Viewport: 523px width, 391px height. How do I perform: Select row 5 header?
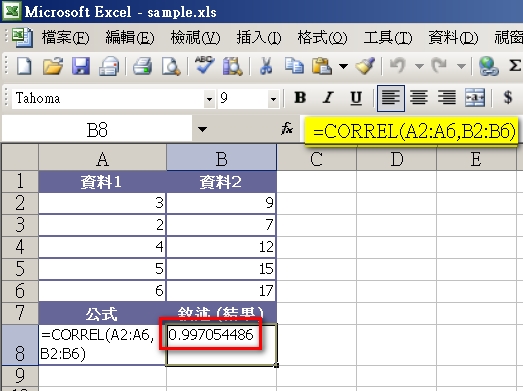(x=20, y=269)
